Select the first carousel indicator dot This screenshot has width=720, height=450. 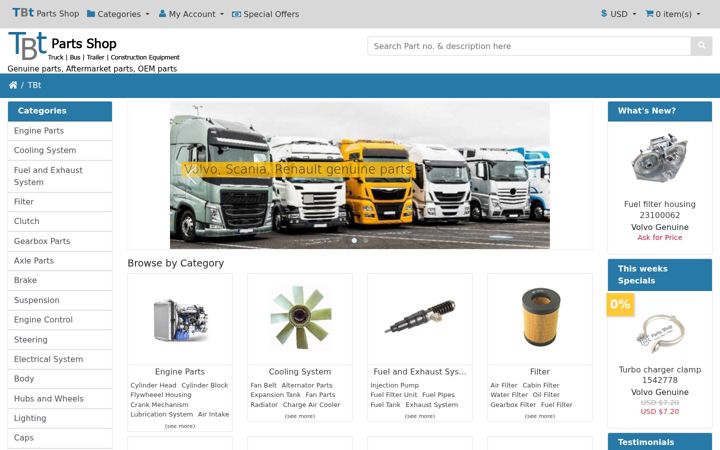[354, 240]
